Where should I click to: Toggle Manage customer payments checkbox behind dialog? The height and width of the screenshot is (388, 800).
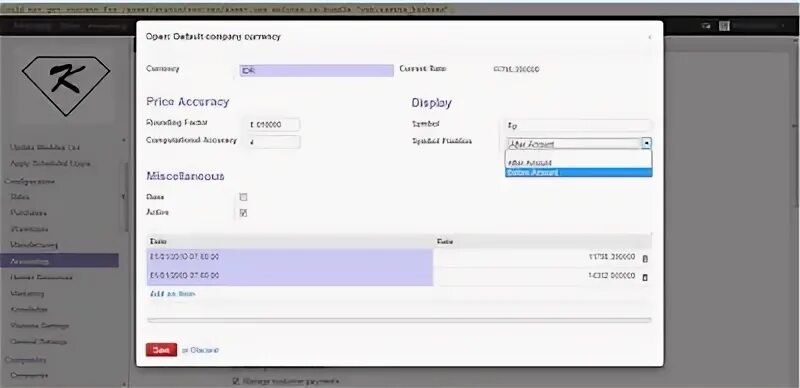coord(236,381)
